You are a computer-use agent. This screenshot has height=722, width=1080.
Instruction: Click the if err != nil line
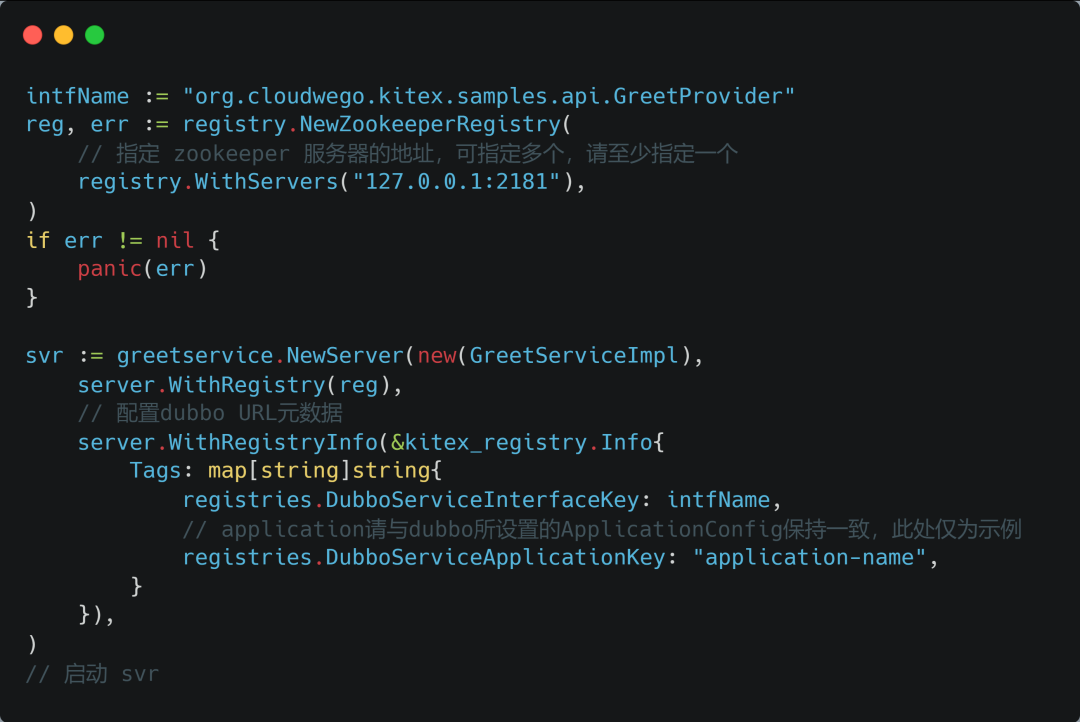coord(123,240)
